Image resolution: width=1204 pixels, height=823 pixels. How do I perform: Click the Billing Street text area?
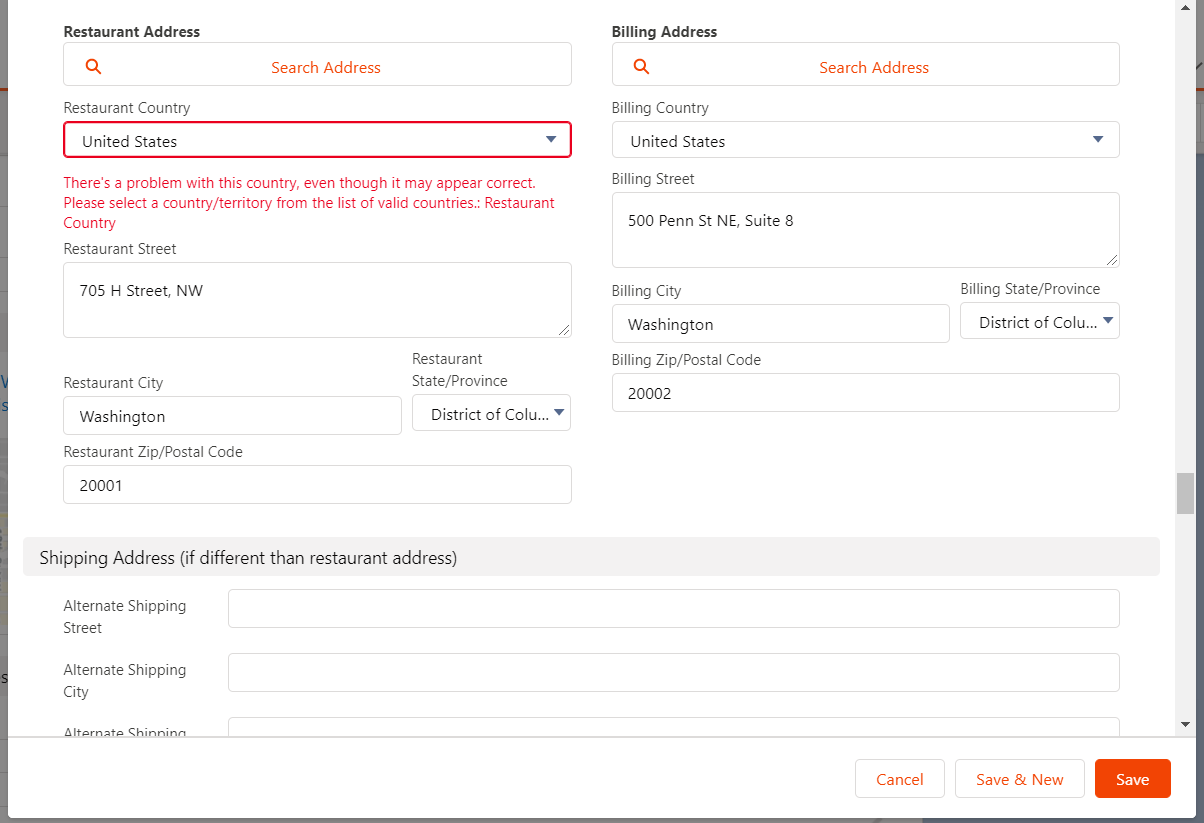tap(865, 230)
